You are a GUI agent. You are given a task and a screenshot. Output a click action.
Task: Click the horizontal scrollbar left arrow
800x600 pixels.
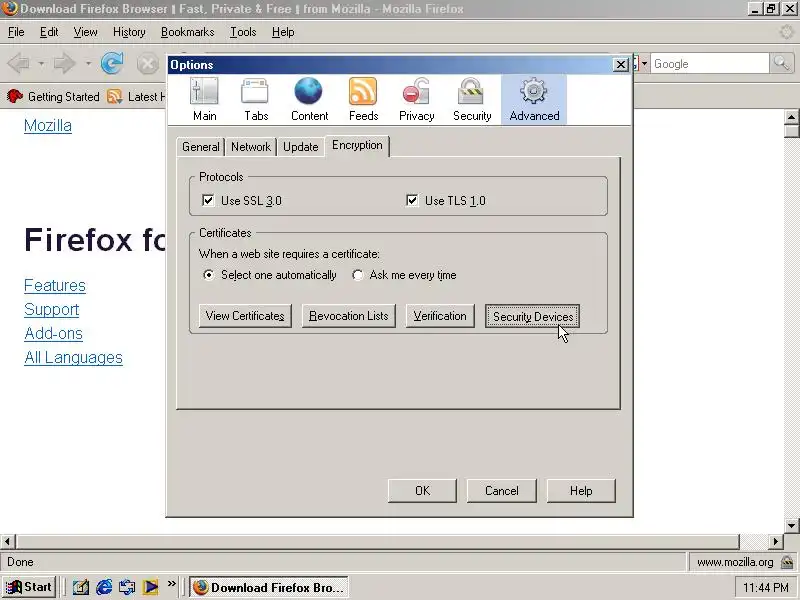tap(7, 541)
